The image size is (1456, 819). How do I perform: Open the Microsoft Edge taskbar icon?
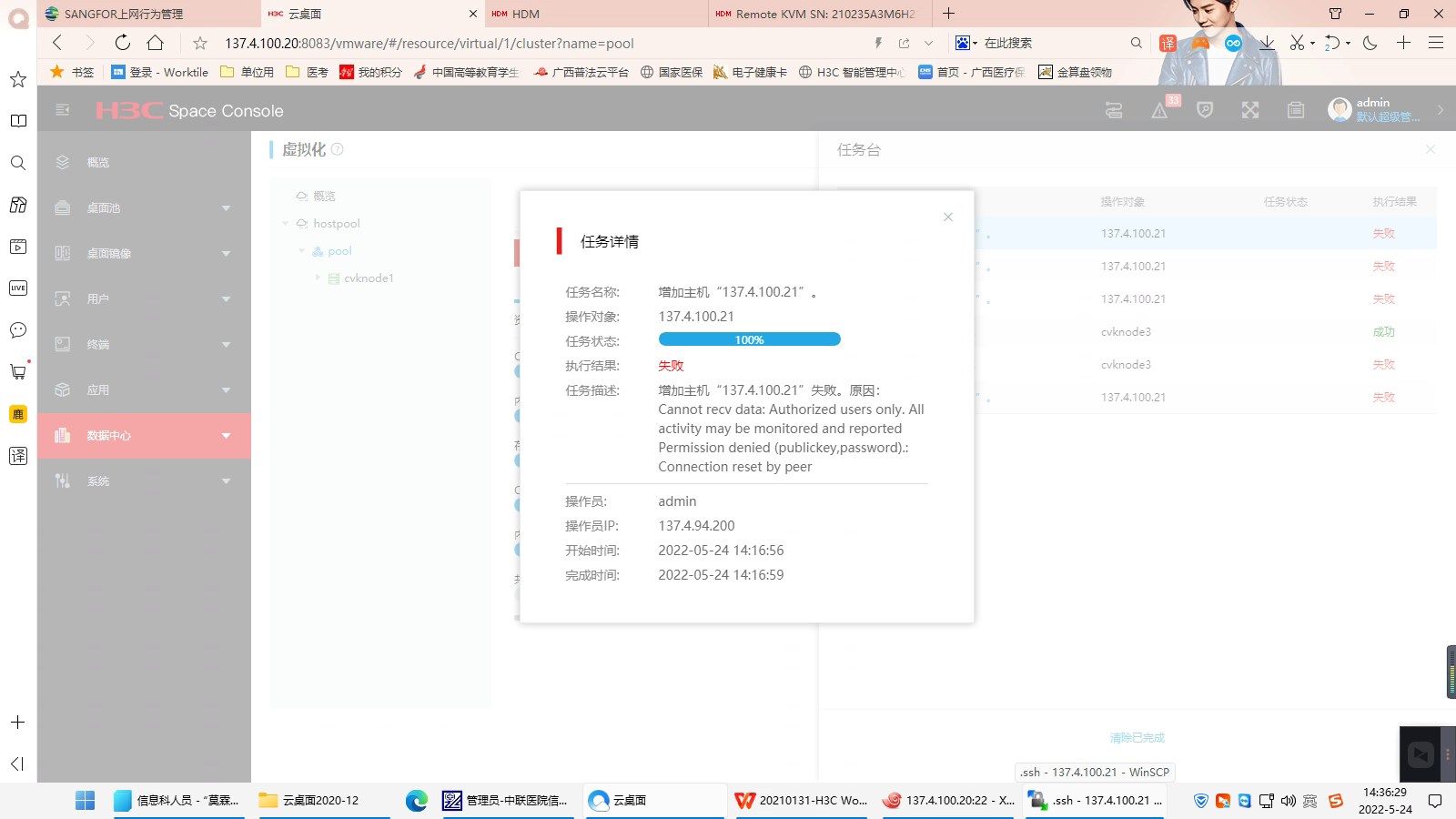coord(417,801)
